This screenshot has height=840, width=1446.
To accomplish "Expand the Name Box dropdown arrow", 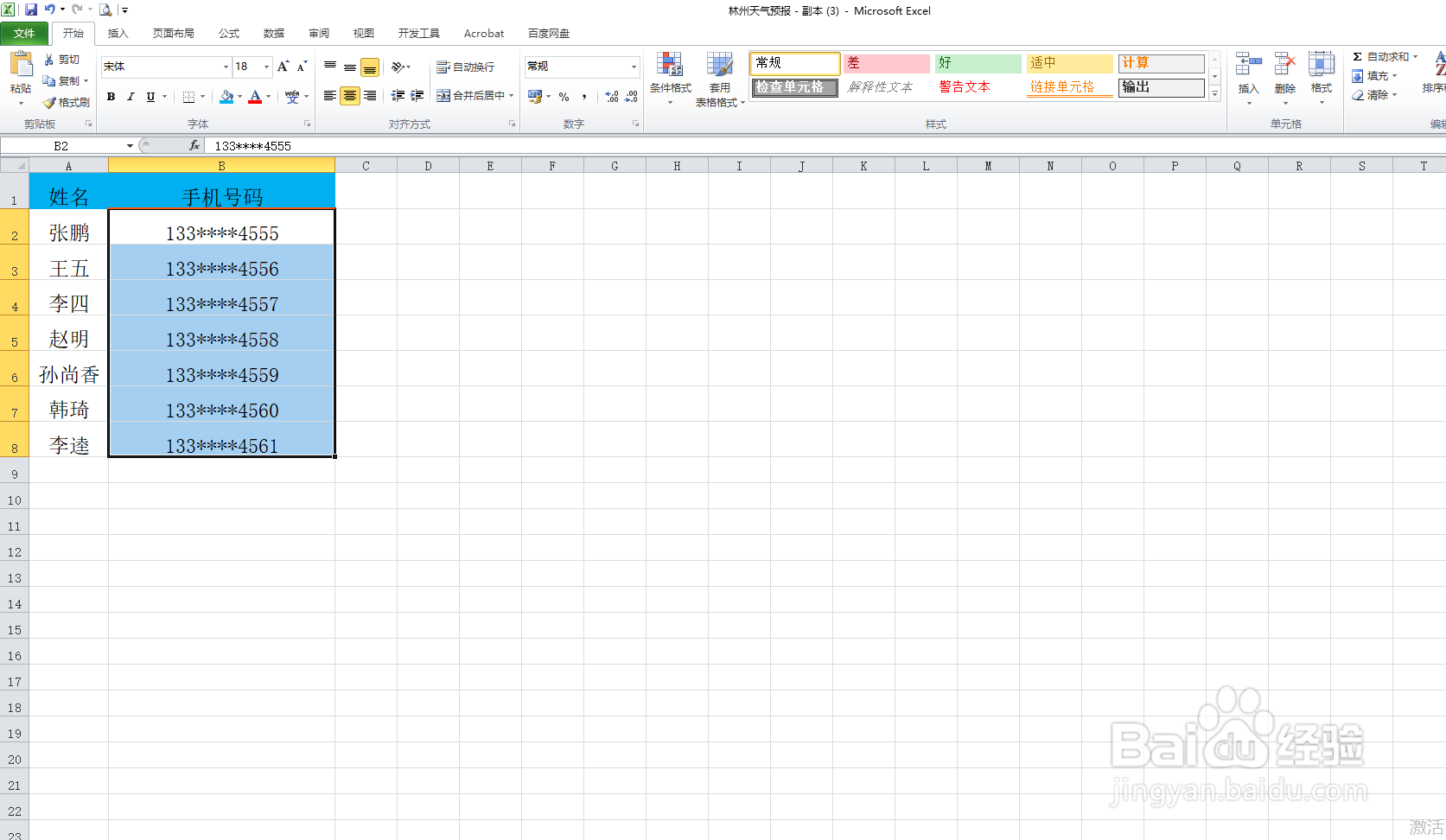I will [130, 146].
